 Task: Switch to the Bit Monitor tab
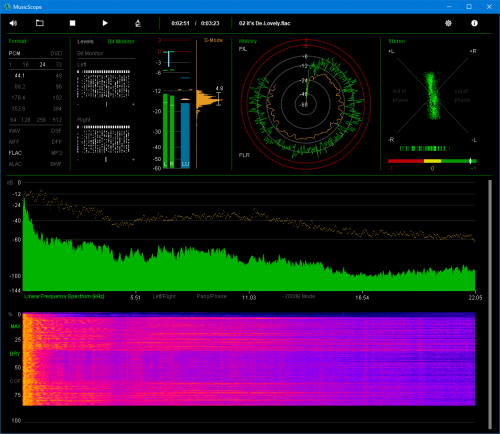tap(121, 41)
